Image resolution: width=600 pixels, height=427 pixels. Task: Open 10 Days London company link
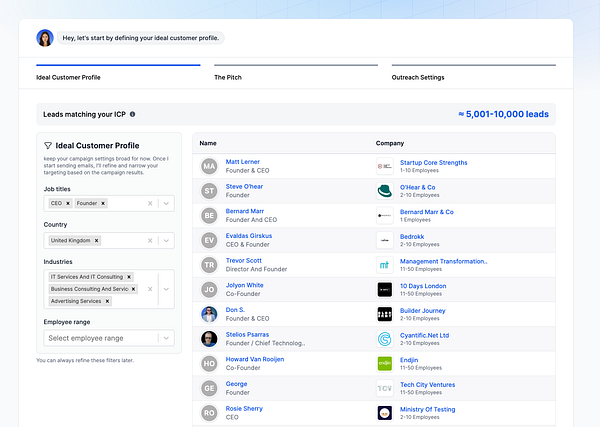(423, 286)
